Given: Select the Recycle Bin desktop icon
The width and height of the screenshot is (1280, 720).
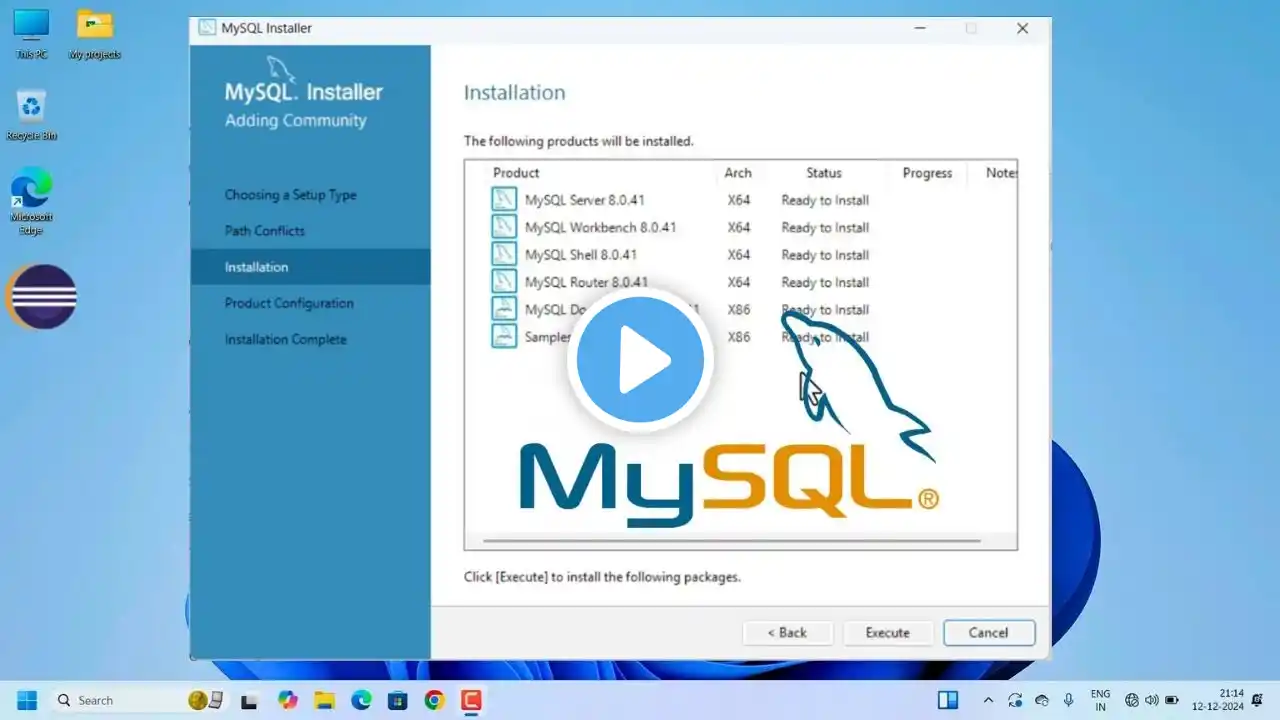Looking at the screenshot, I should click(x=32, y=115).
